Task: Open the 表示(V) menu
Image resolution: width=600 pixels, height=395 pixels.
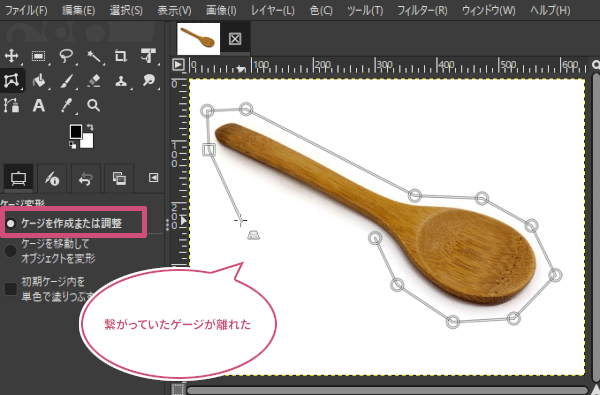Action: 174,10
